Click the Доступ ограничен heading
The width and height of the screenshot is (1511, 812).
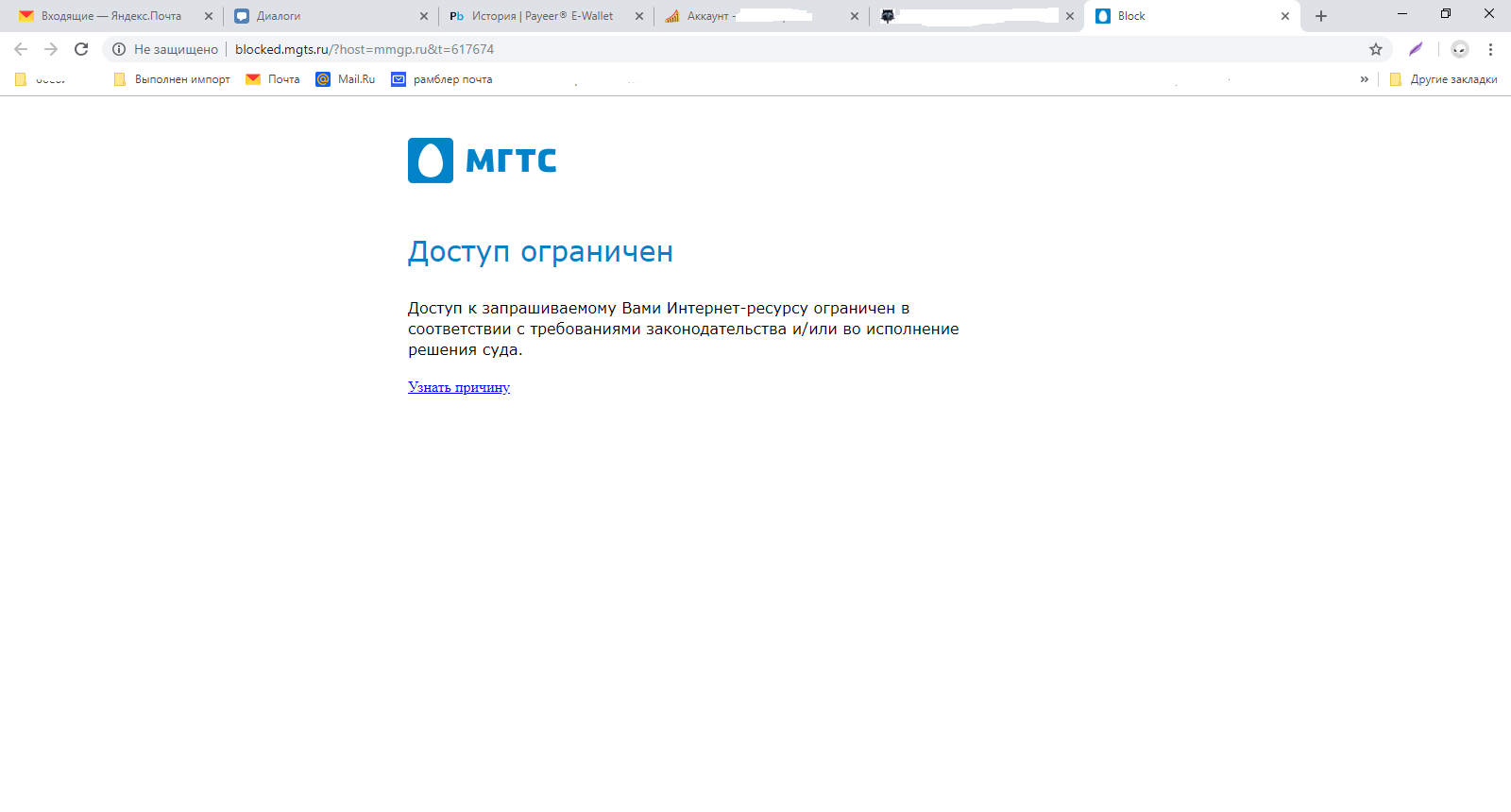click(540, 252)
